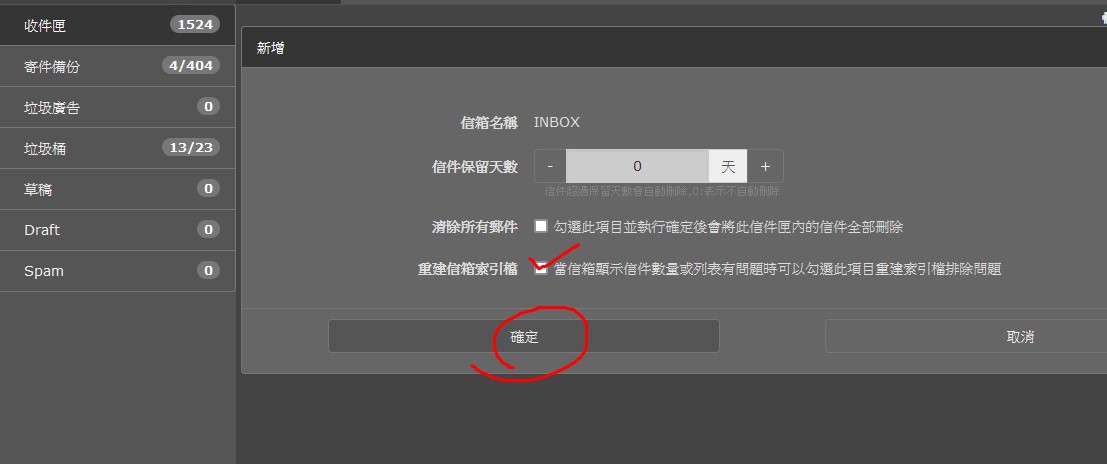Click the 13/23 trash count badge
The height and width of the screenshot is (464, 1107).
click(x=191, y=148)
